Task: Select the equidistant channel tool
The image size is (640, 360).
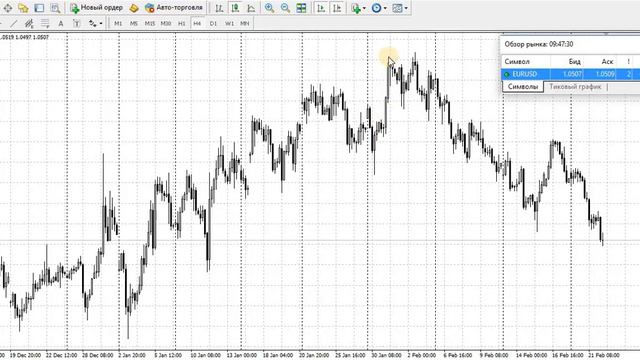Action: click(x=29, y=24)
